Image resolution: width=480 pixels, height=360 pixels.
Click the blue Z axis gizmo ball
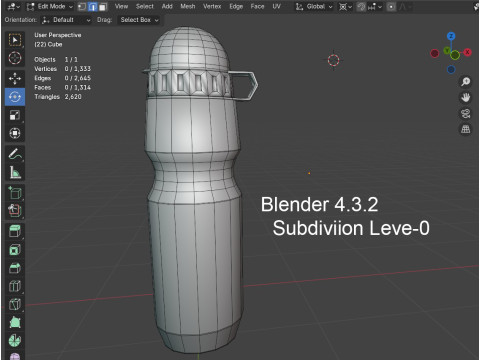tap(451, 36)
